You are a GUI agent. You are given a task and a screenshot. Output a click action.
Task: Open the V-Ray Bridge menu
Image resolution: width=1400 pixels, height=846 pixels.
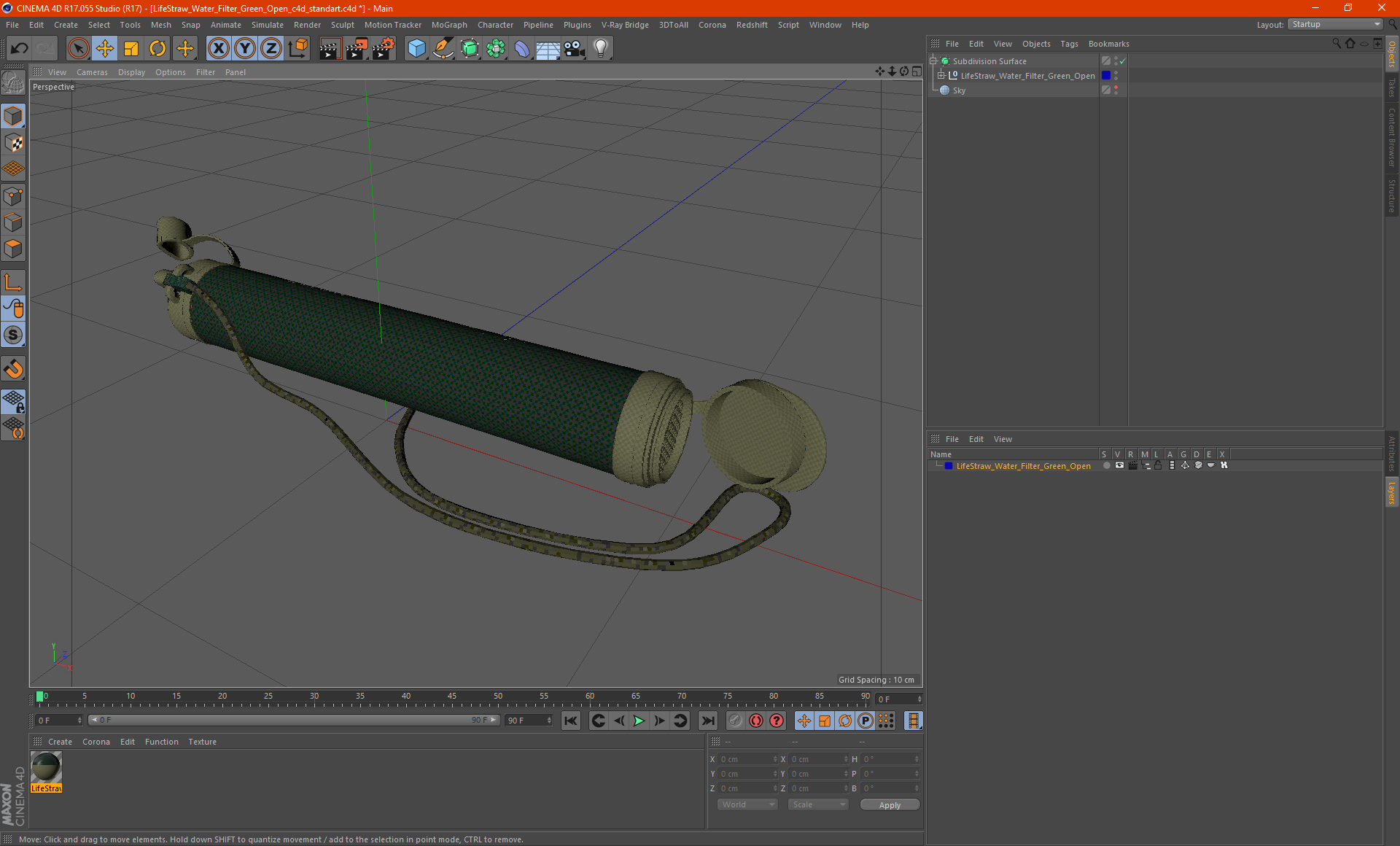pos(625,25)
